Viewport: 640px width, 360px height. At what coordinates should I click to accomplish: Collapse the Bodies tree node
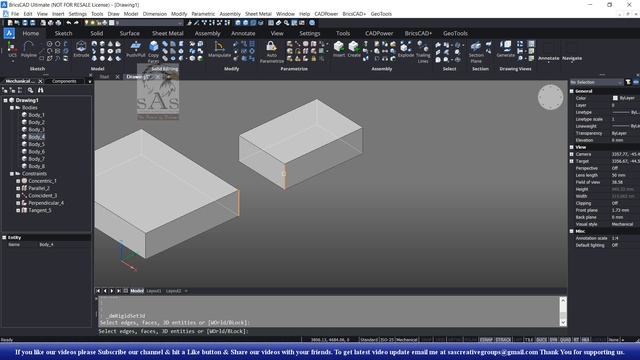(12, 107)
